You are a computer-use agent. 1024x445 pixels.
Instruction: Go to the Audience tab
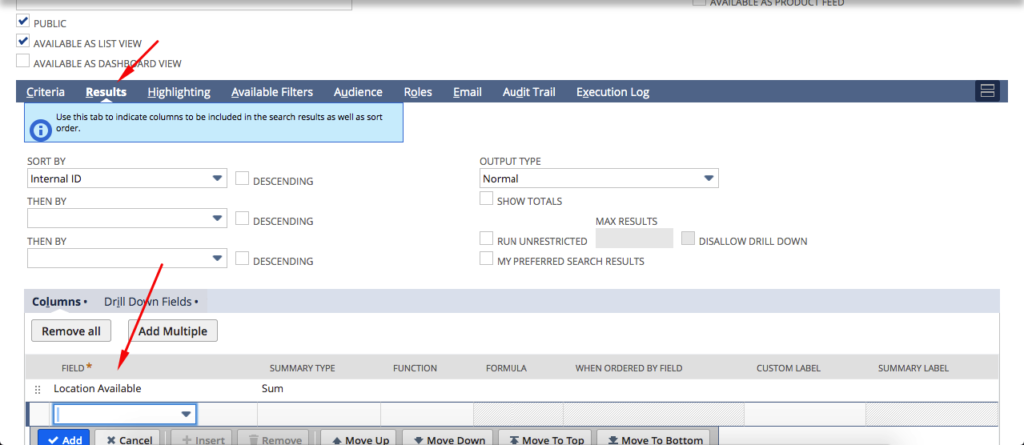[x=358, y=92]
